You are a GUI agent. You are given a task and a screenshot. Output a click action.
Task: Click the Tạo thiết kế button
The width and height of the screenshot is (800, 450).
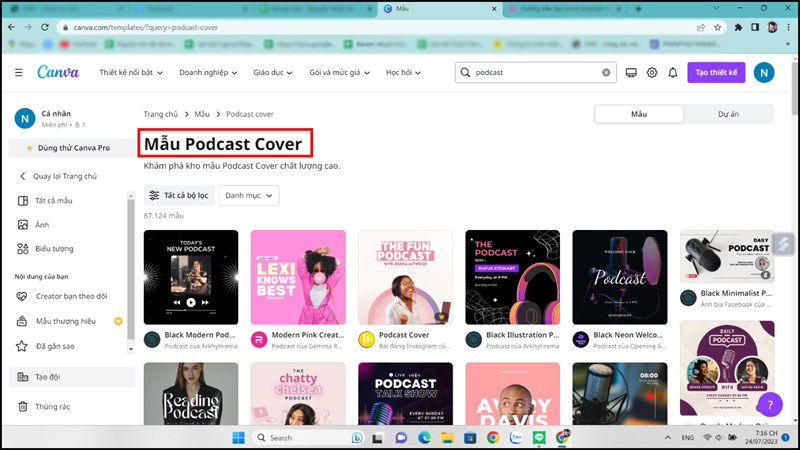pyautogui.click(x=716, y=72)
